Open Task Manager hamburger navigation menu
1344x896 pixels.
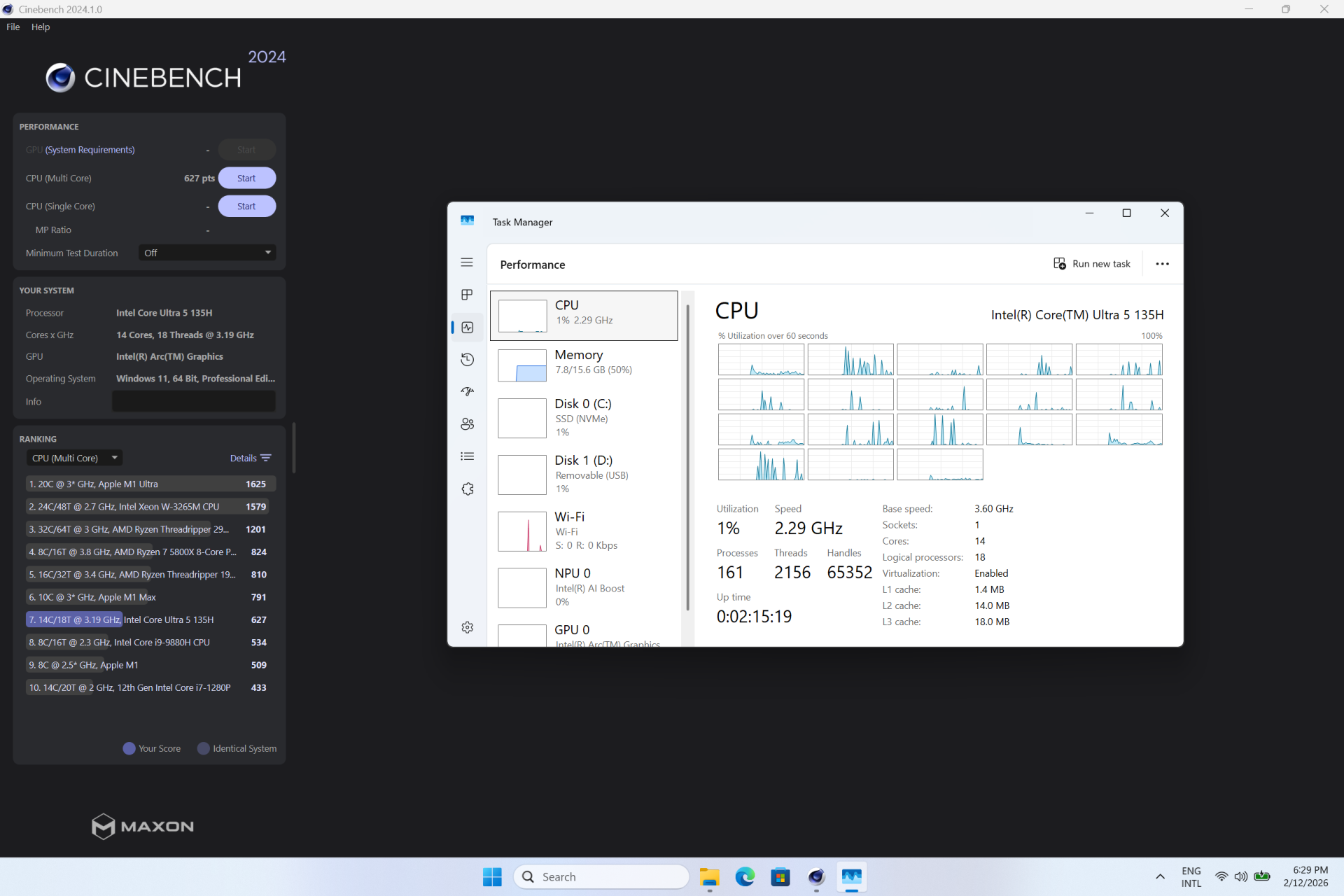tap(467, 262)
